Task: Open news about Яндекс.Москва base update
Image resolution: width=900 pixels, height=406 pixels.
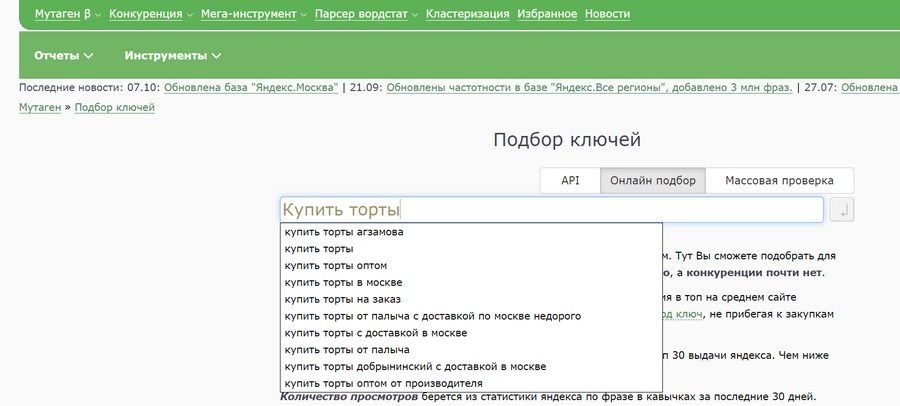Action: pyautogui.click(x=251, y=88)
